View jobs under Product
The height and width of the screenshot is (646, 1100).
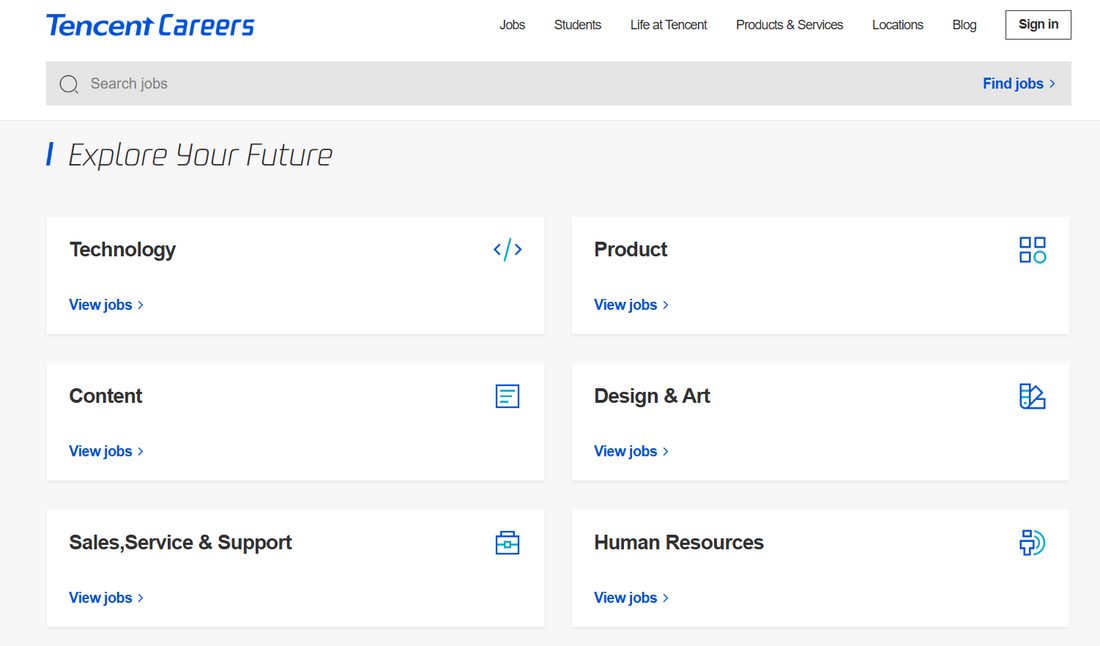(x=631, y=305)
